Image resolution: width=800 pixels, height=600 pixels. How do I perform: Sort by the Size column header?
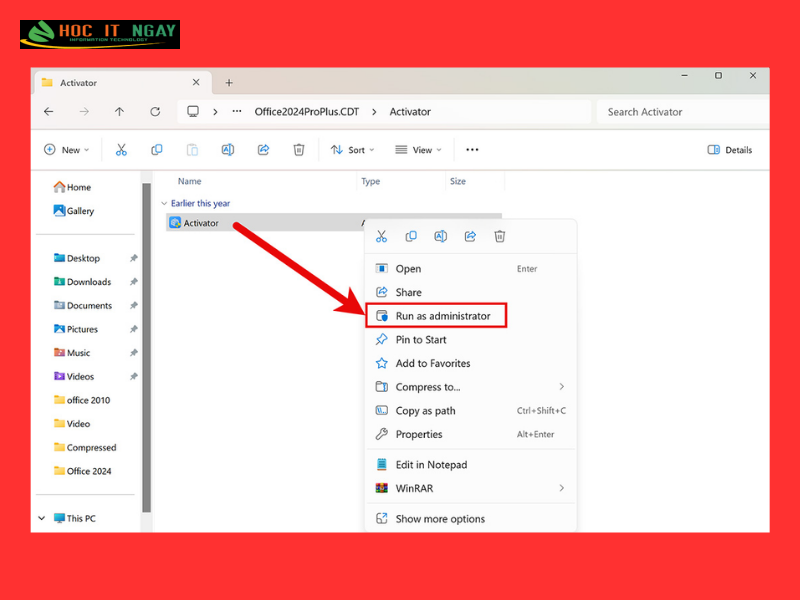(x=458, y=181)
